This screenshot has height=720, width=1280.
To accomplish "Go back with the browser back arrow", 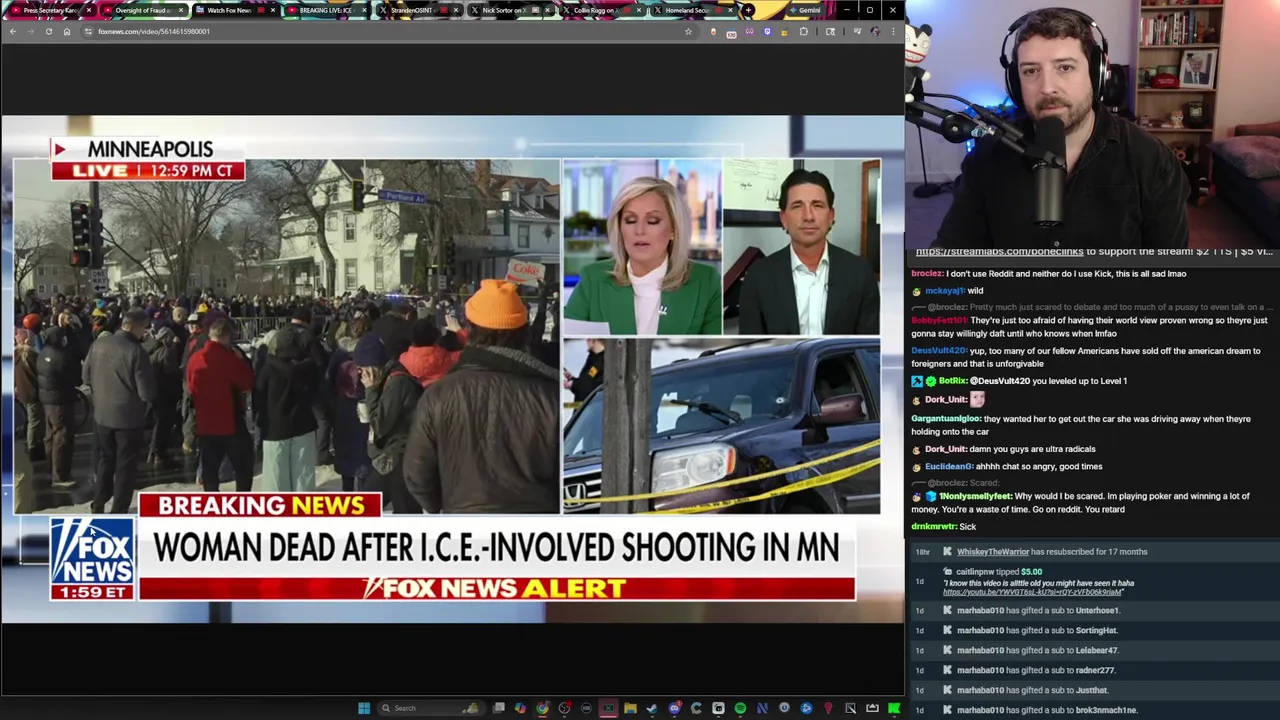I will [x=12, y=31].
